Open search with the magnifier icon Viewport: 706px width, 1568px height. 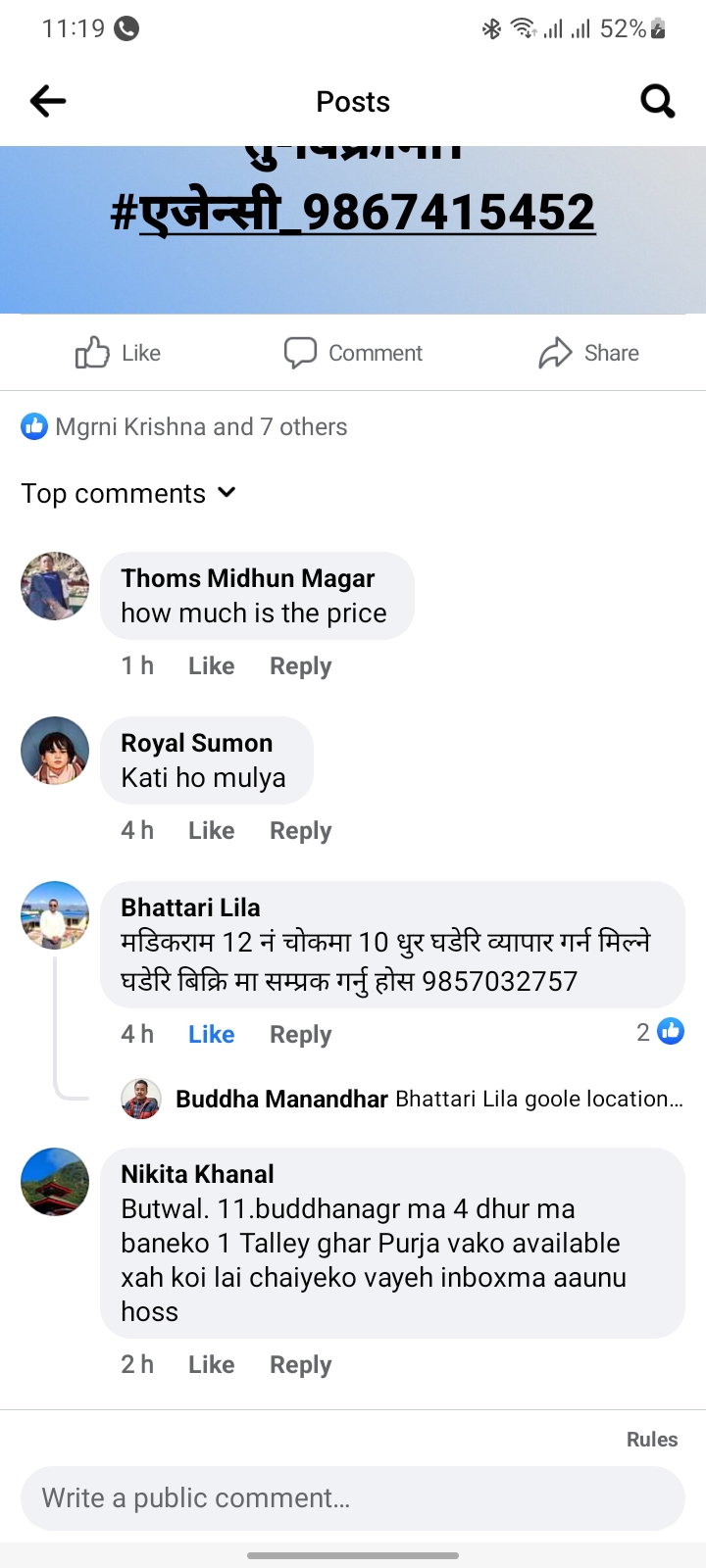click(657, 101)
